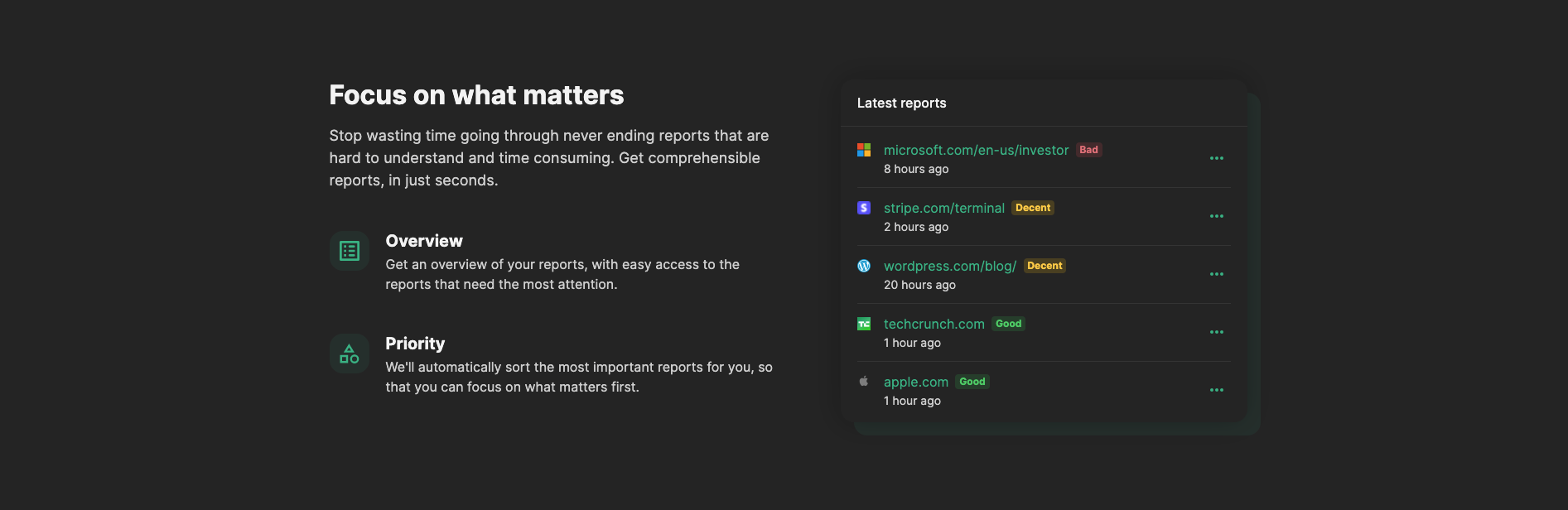Image resolution: width=1568 pixels, height=510 pixels.
Task: Click the Decent badge next to stripe.com/terminal
Action: pos(1033,208)
